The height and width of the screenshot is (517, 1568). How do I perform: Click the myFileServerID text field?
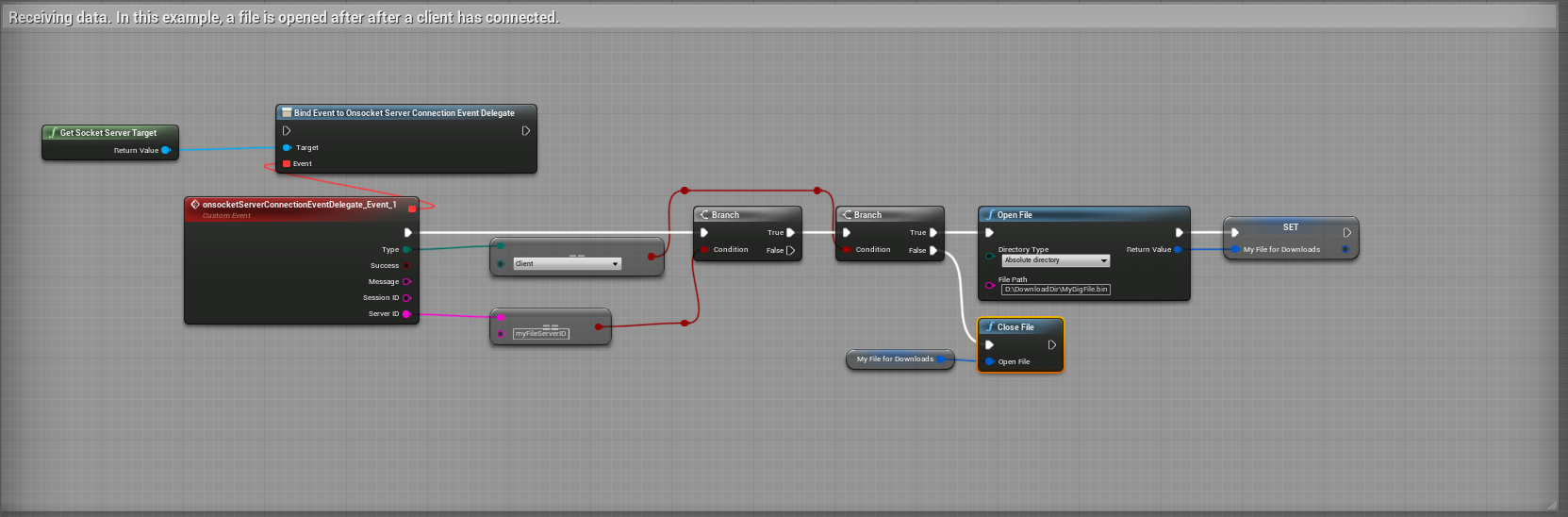pos(541,334)
